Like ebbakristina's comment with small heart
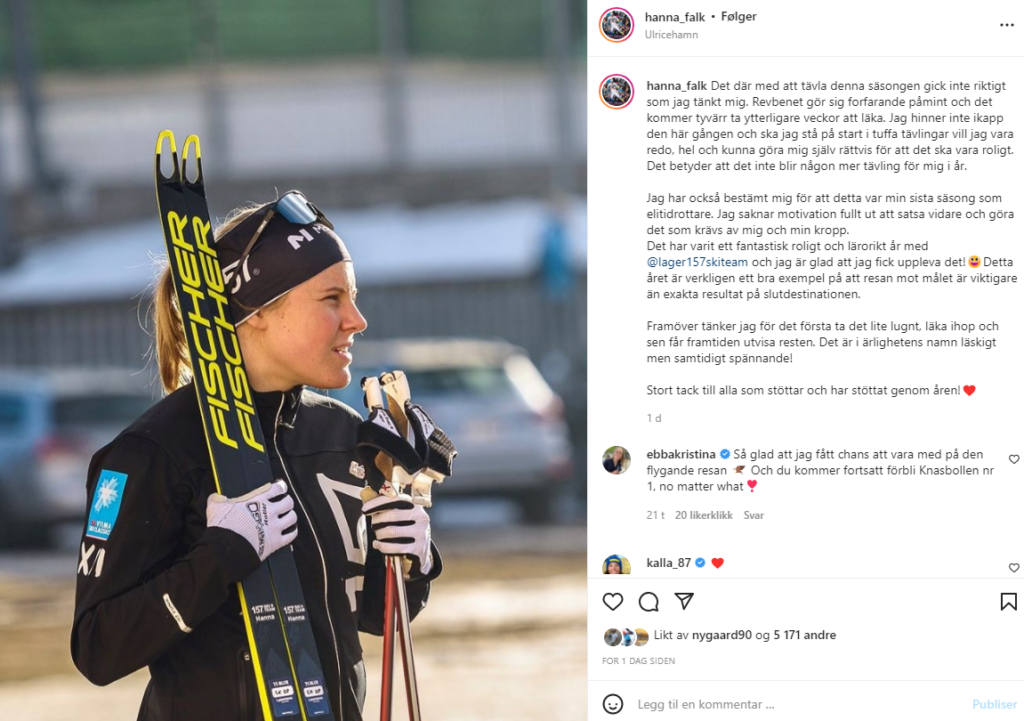Image resolution: width=1024 pixels, height=721 pixels. click(x=1014, y=459)
